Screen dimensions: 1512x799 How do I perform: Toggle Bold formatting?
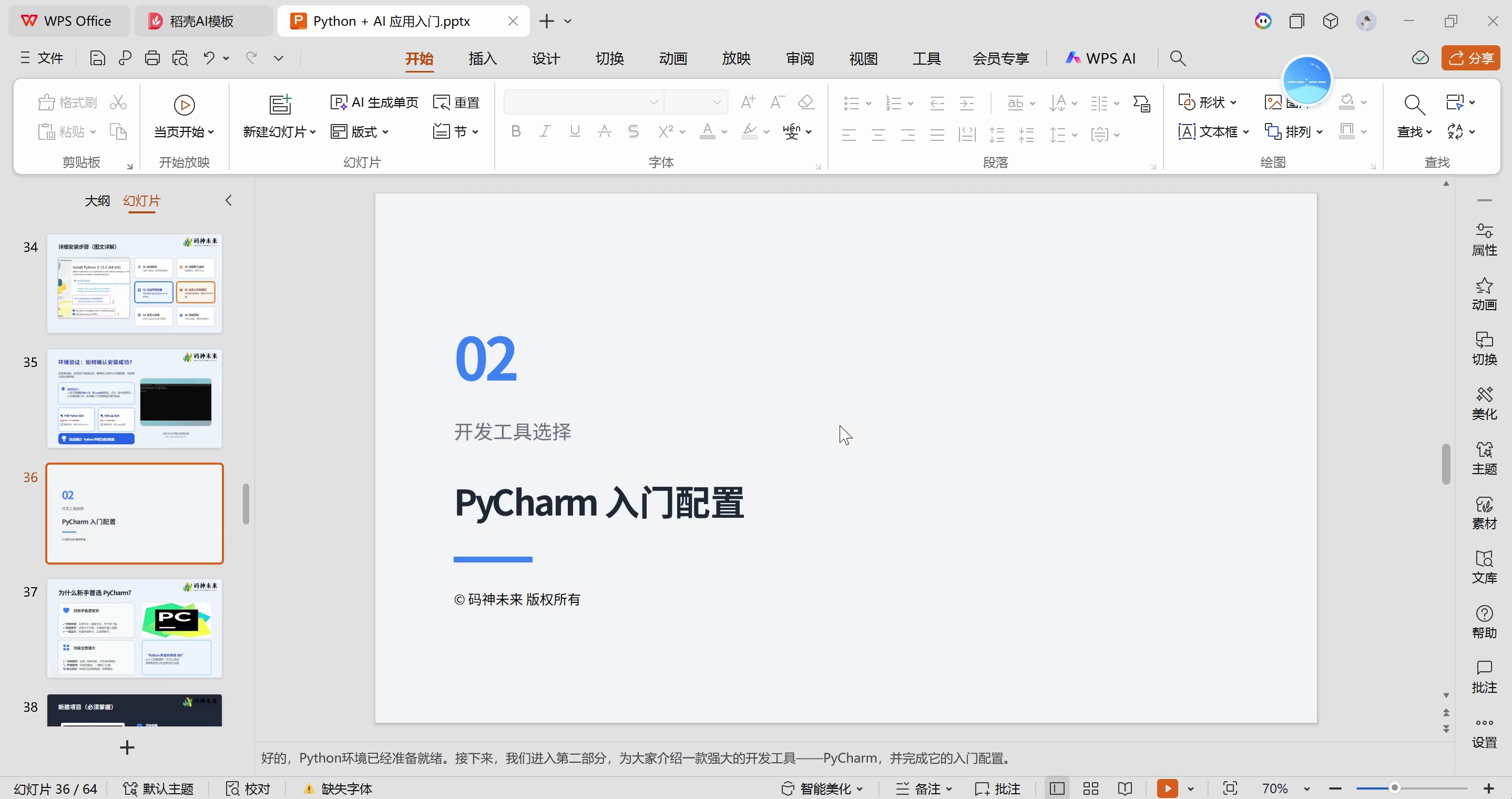(x=515, y=131)
